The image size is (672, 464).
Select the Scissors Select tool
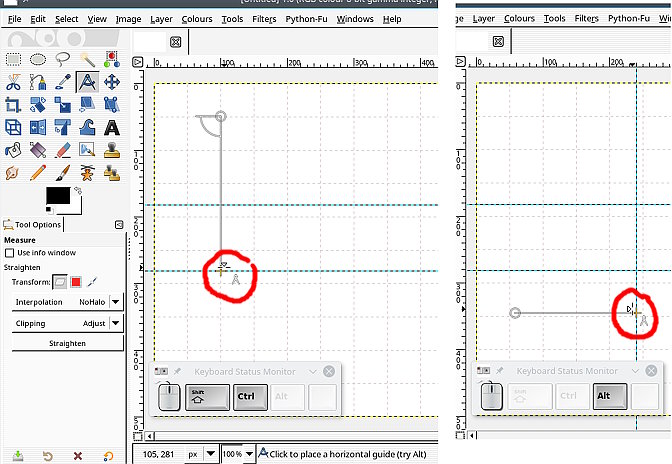[13, 82]
